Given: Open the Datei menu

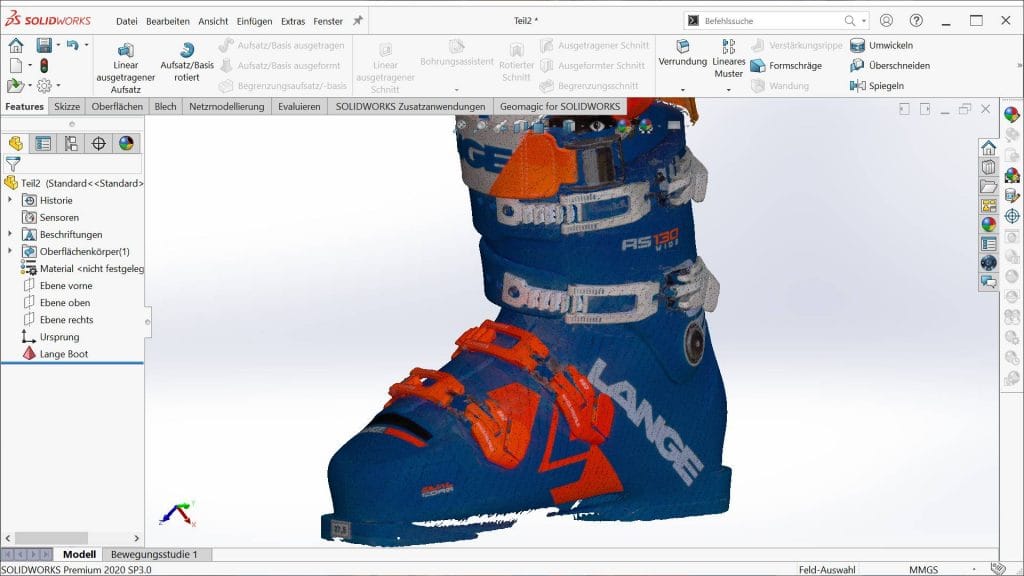Looking at the screenshot, I should [127, 21].
